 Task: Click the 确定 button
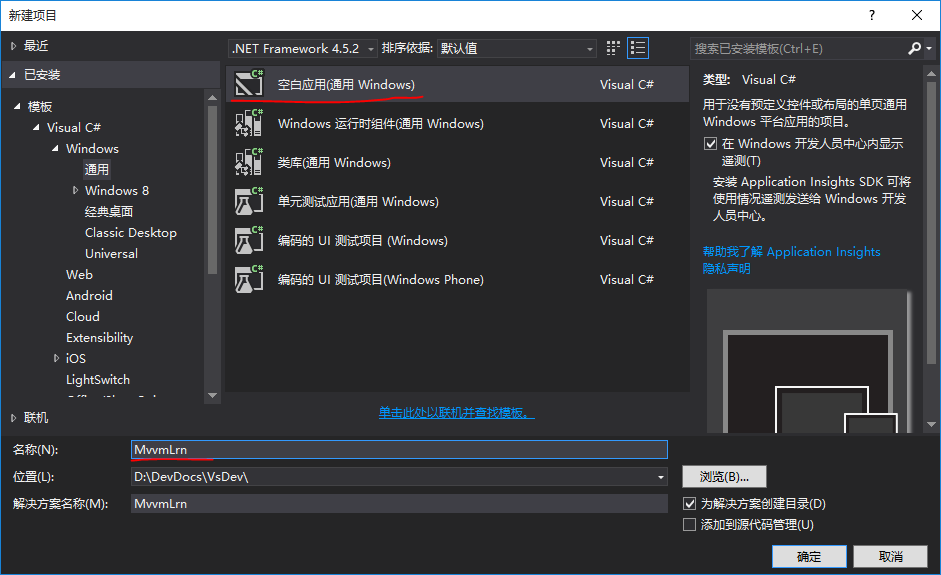click(x=809, y=556)
